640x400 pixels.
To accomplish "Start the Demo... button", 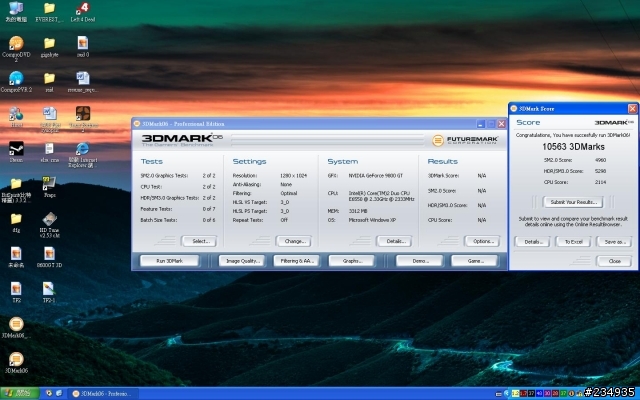I will click(420, 261).
